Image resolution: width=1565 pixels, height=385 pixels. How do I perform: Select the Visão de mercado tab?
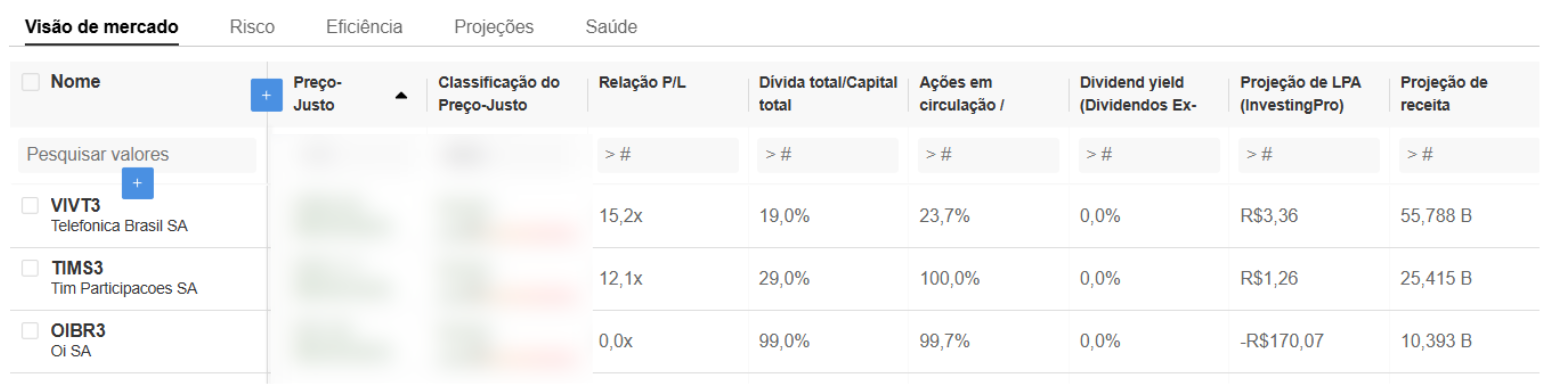(x=101, y=27)
